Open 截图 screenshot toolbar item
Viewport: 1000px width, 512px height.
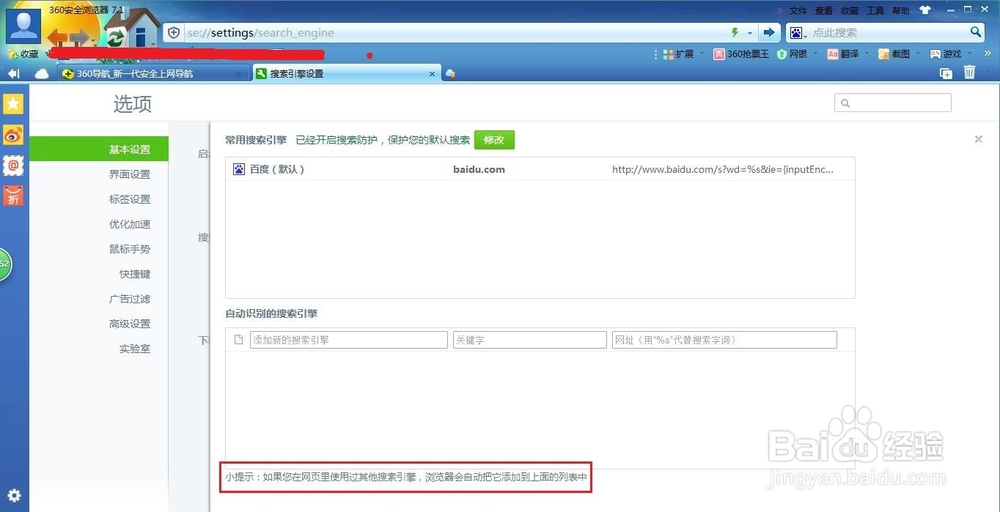(x=893, y=54)
